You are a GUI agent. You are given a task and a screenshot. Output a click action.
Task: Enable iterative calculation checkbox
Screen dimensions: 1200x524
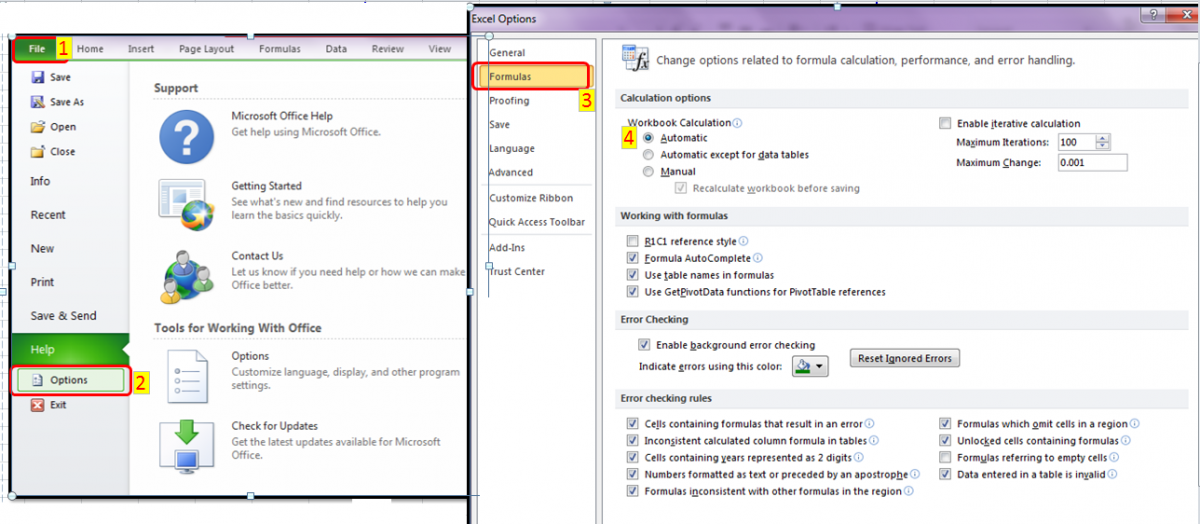point(945,123)
